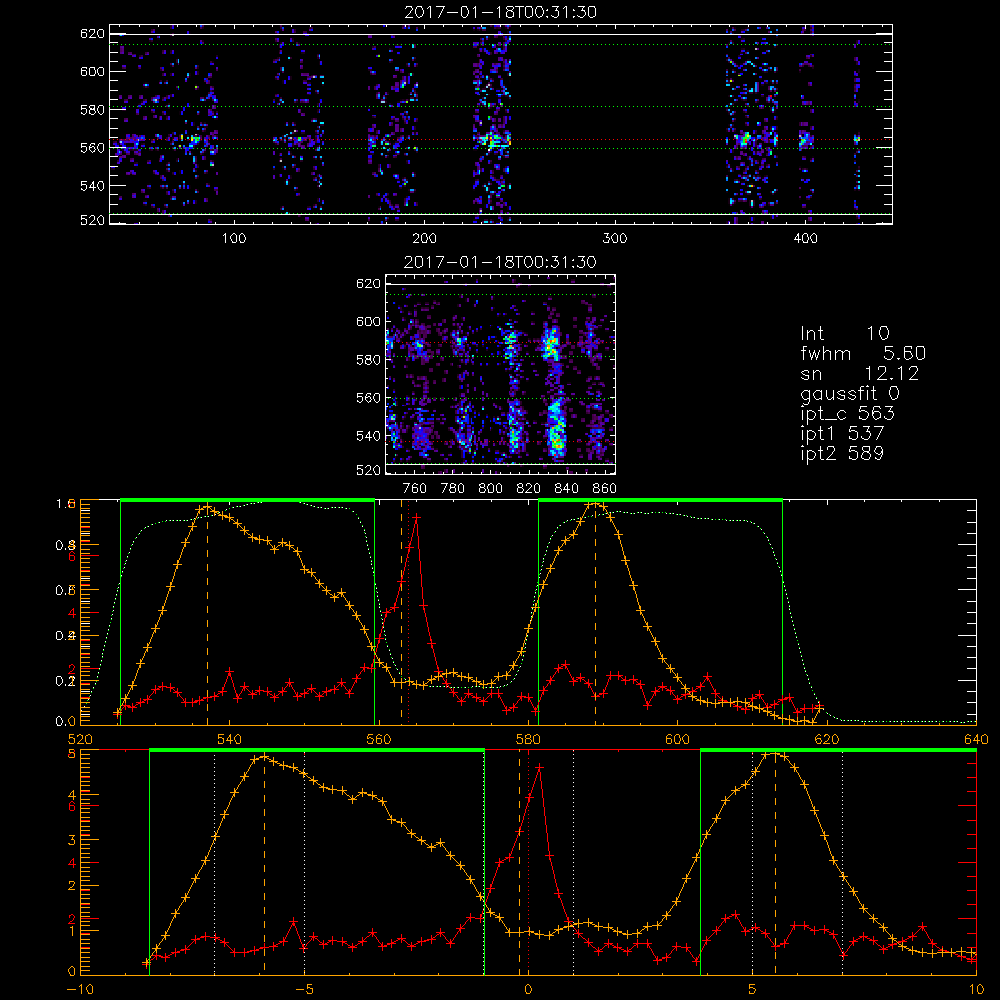
Task: Click y-axis label 520 on the middle plot
Action: pos(368,470)
